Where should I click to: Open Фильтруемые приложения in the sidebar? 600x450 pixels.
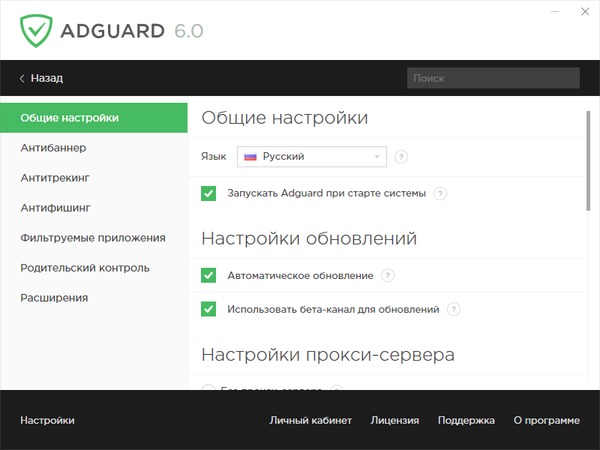pyautogui.click(x=92, y=238)
